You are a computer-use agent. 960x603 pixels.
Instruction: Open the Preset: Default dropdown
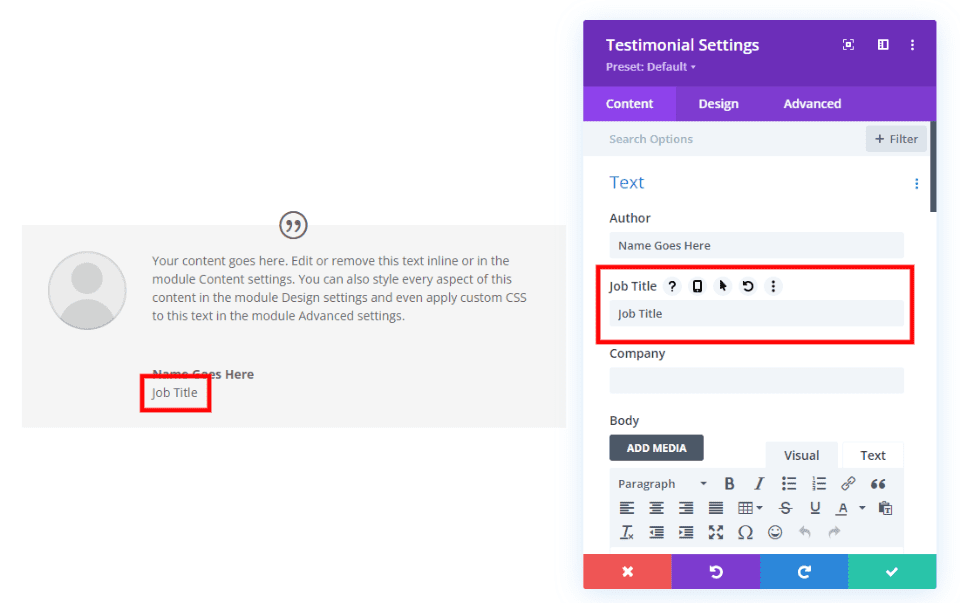pos(651,67)
